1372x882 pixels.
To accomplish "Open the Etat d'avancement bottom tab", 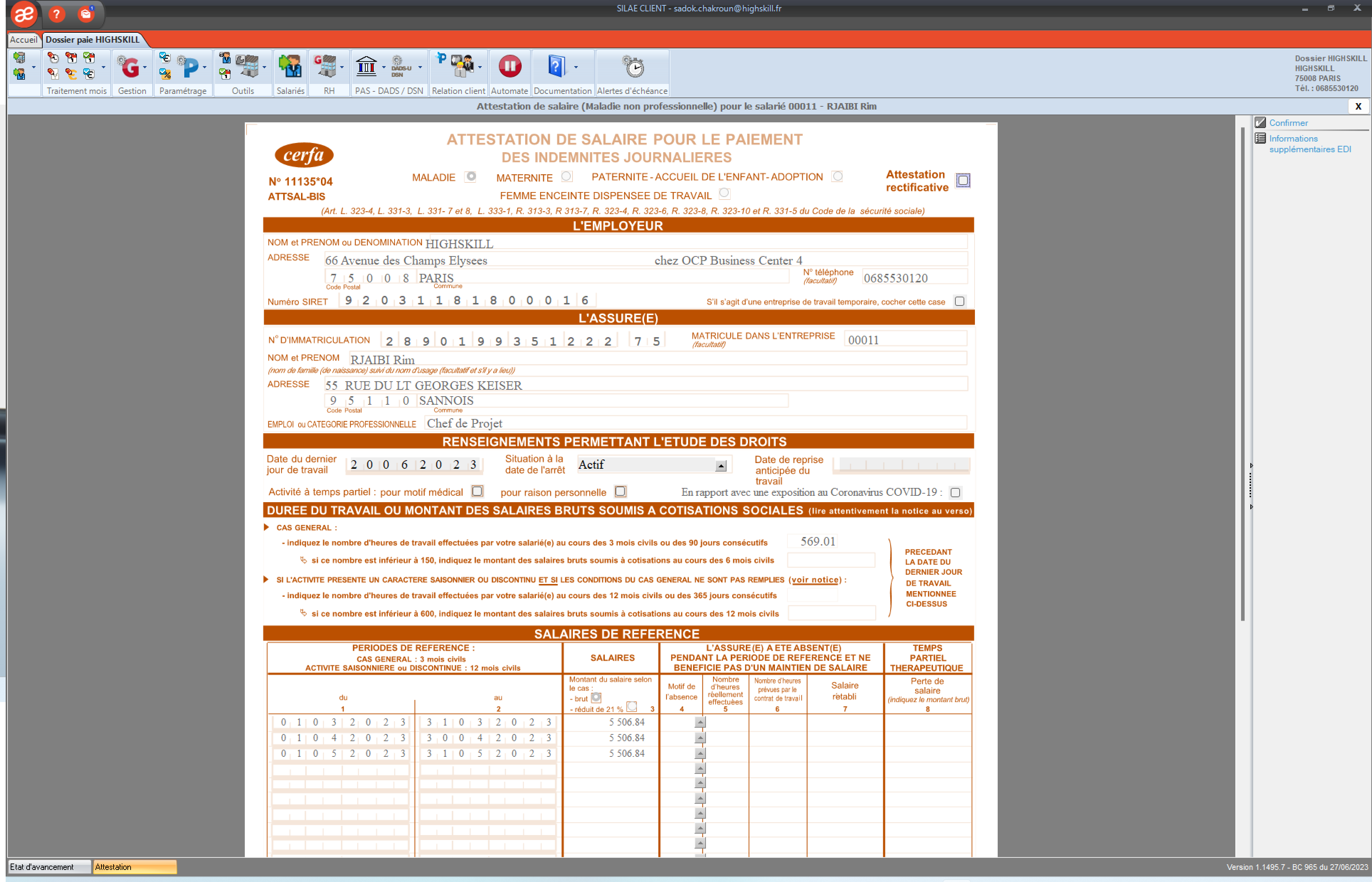I will (49, 867).
